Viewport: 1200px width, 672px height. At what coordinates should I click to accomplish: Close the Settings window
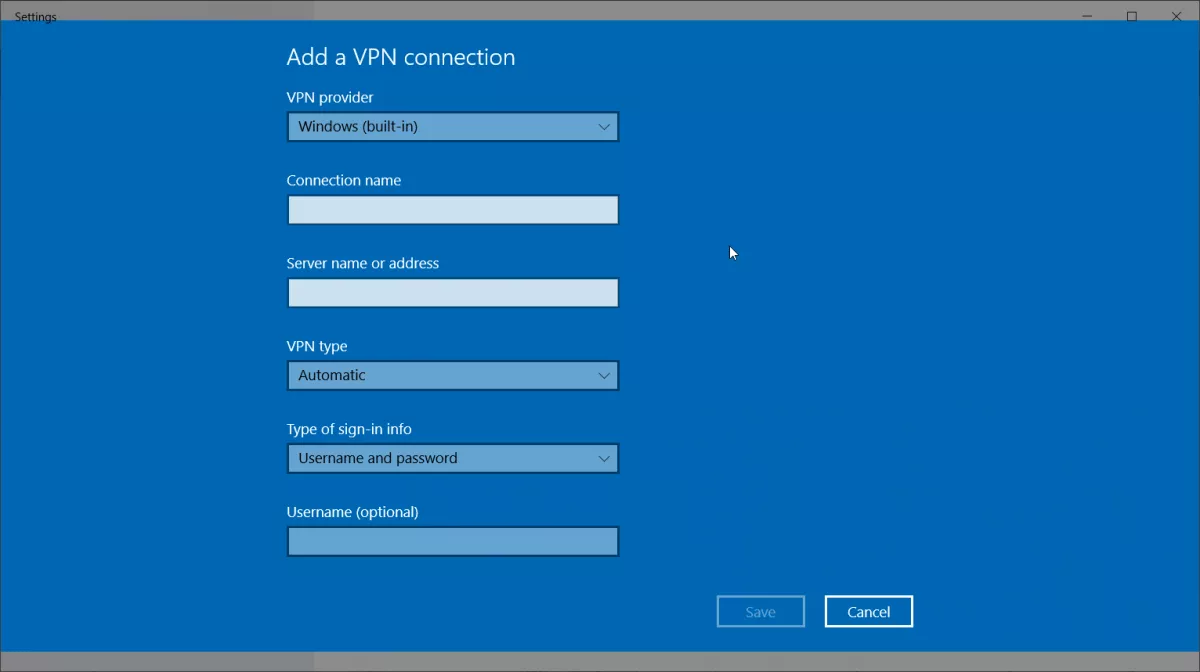(1177, 16)
